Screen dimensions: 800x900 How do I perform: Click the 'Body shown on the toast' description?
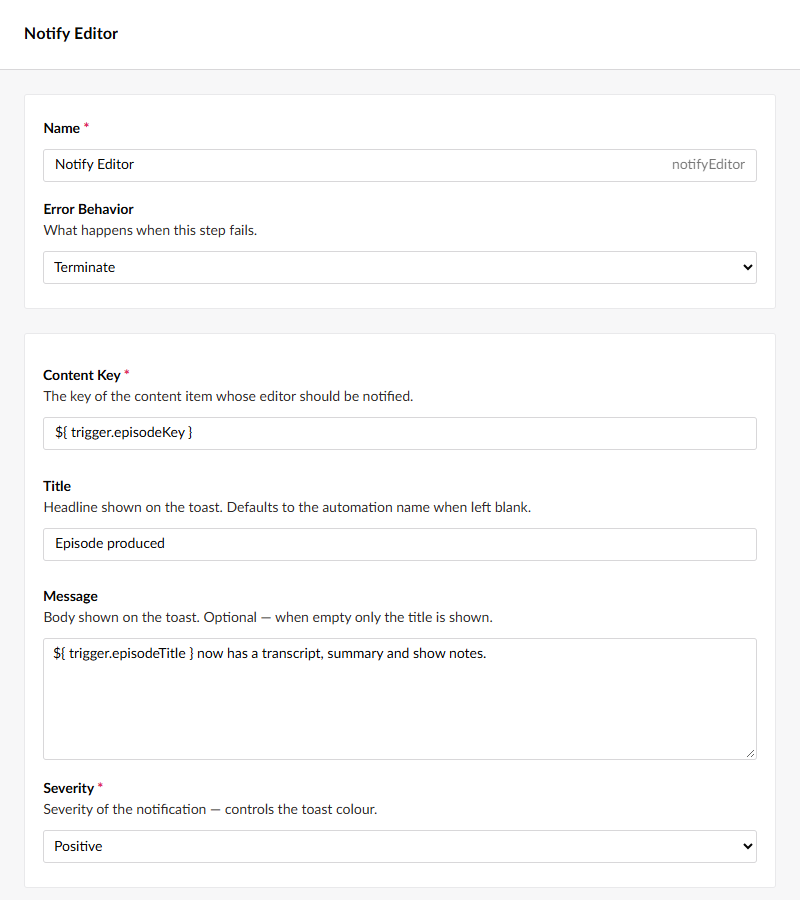pos(268,618)
